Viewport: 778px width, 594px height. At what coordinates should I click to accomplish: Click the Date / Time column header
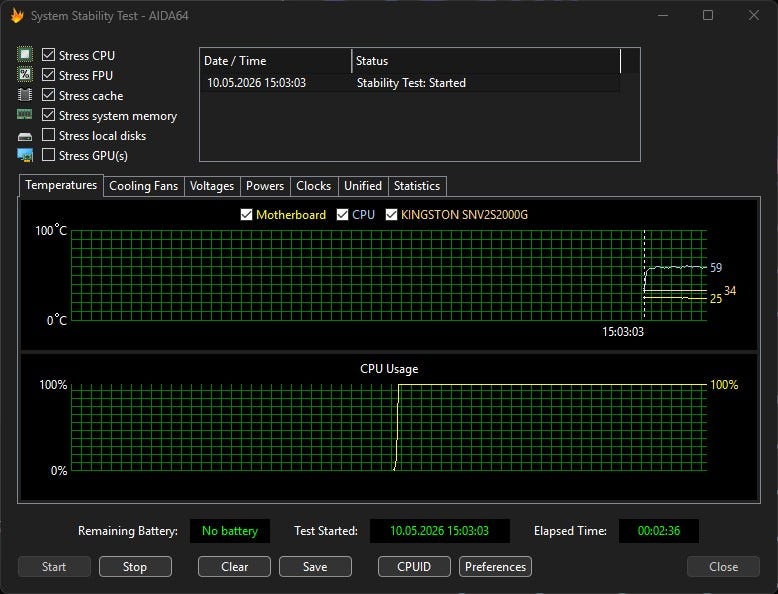coord(276,61)
